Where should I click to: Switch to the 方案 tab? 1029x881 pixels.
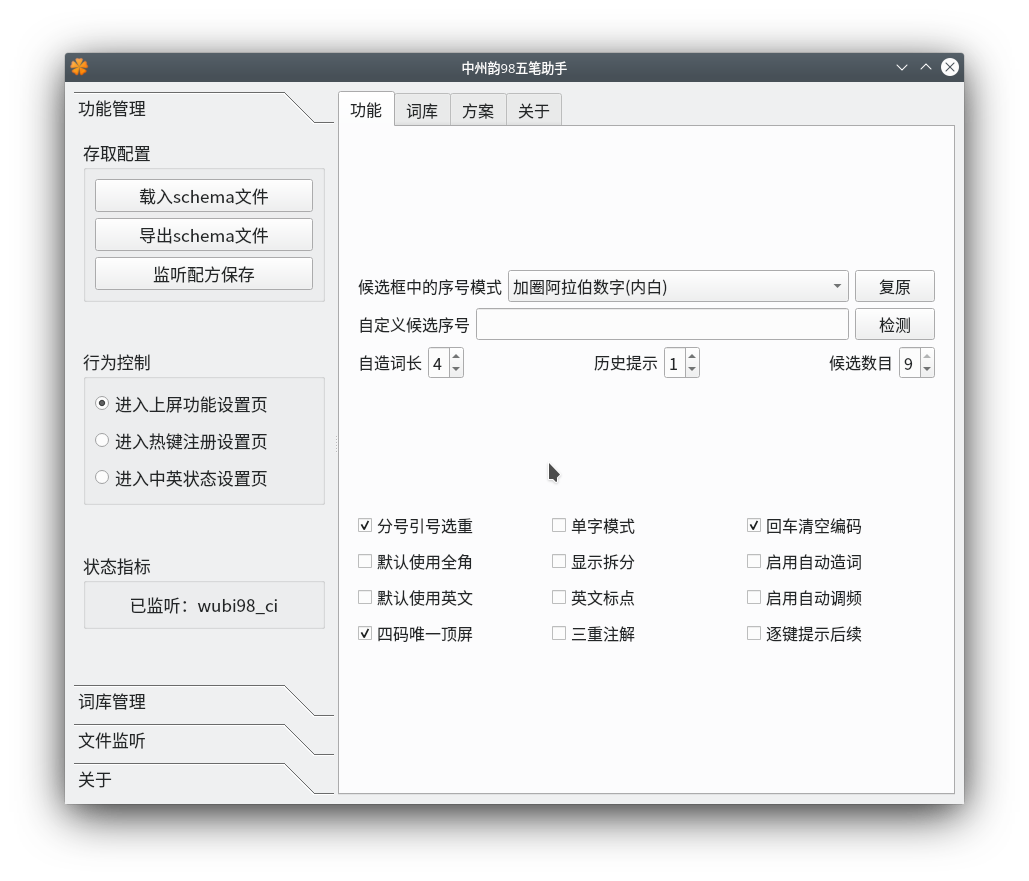(x=478, y=110)
